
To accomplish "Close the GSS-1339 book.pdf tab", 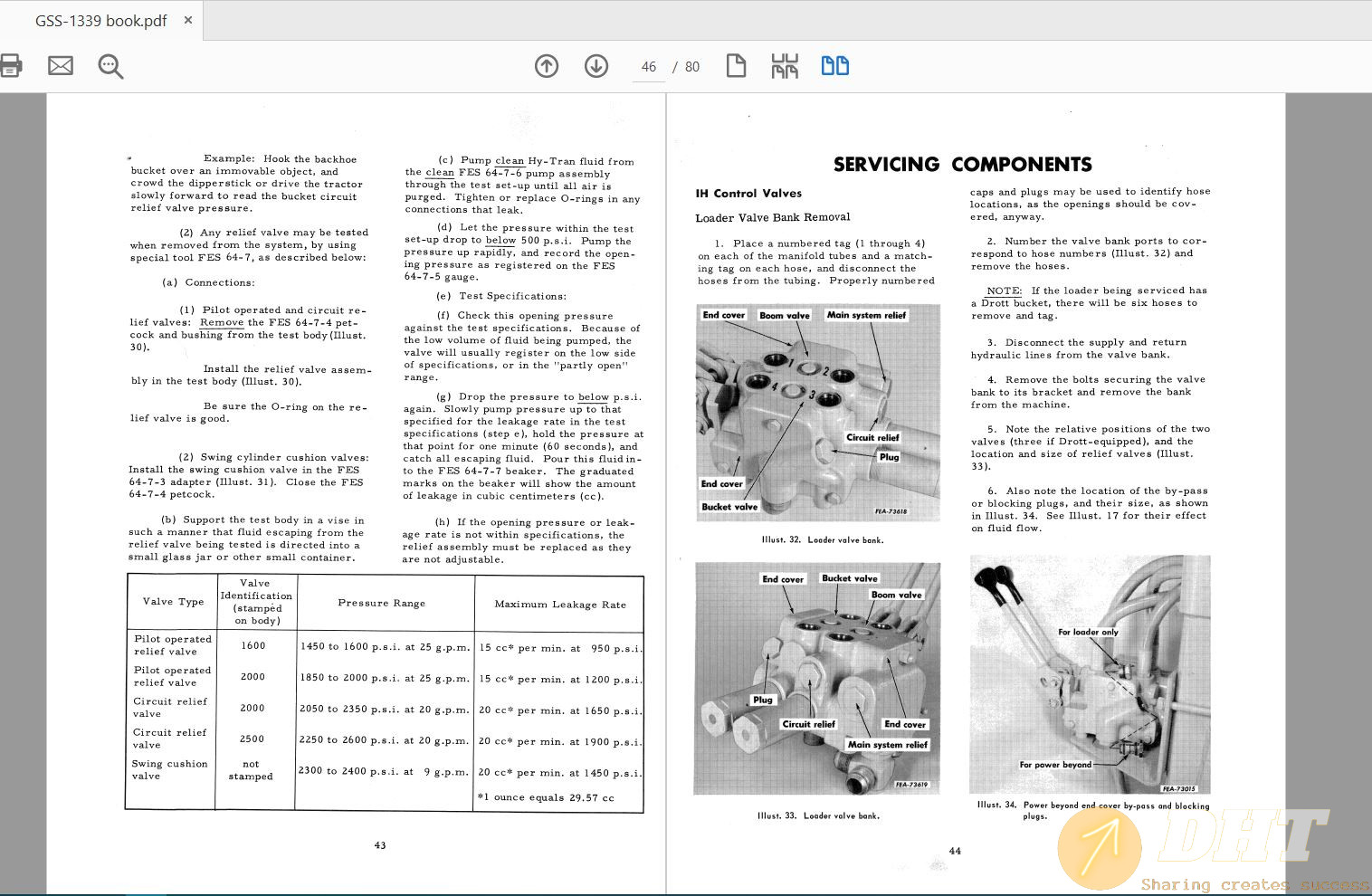I will pos(188,20).
